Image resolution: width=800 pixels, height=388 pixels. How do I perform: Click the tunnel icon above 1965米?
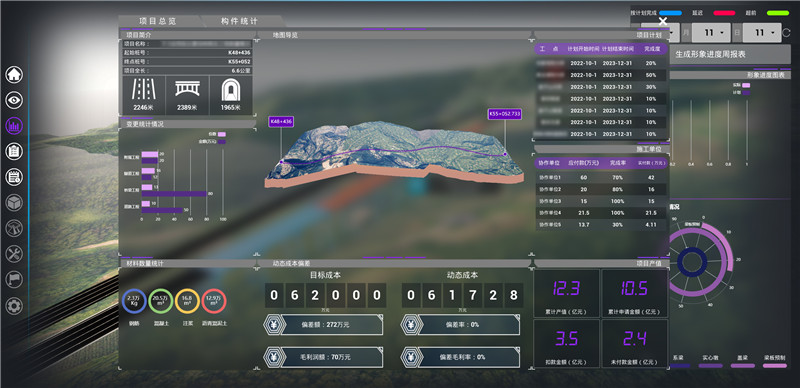(231, 90)
